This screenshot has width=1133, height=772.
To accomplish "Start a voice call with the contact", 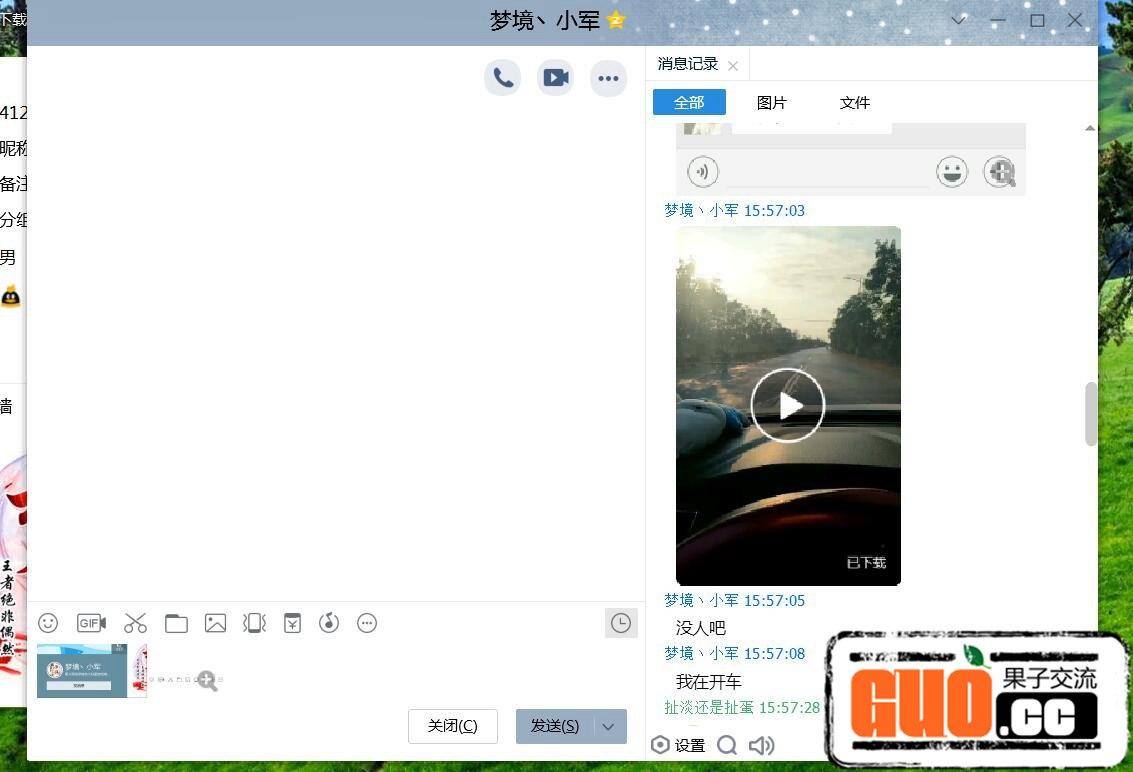I will click(503, 78).
